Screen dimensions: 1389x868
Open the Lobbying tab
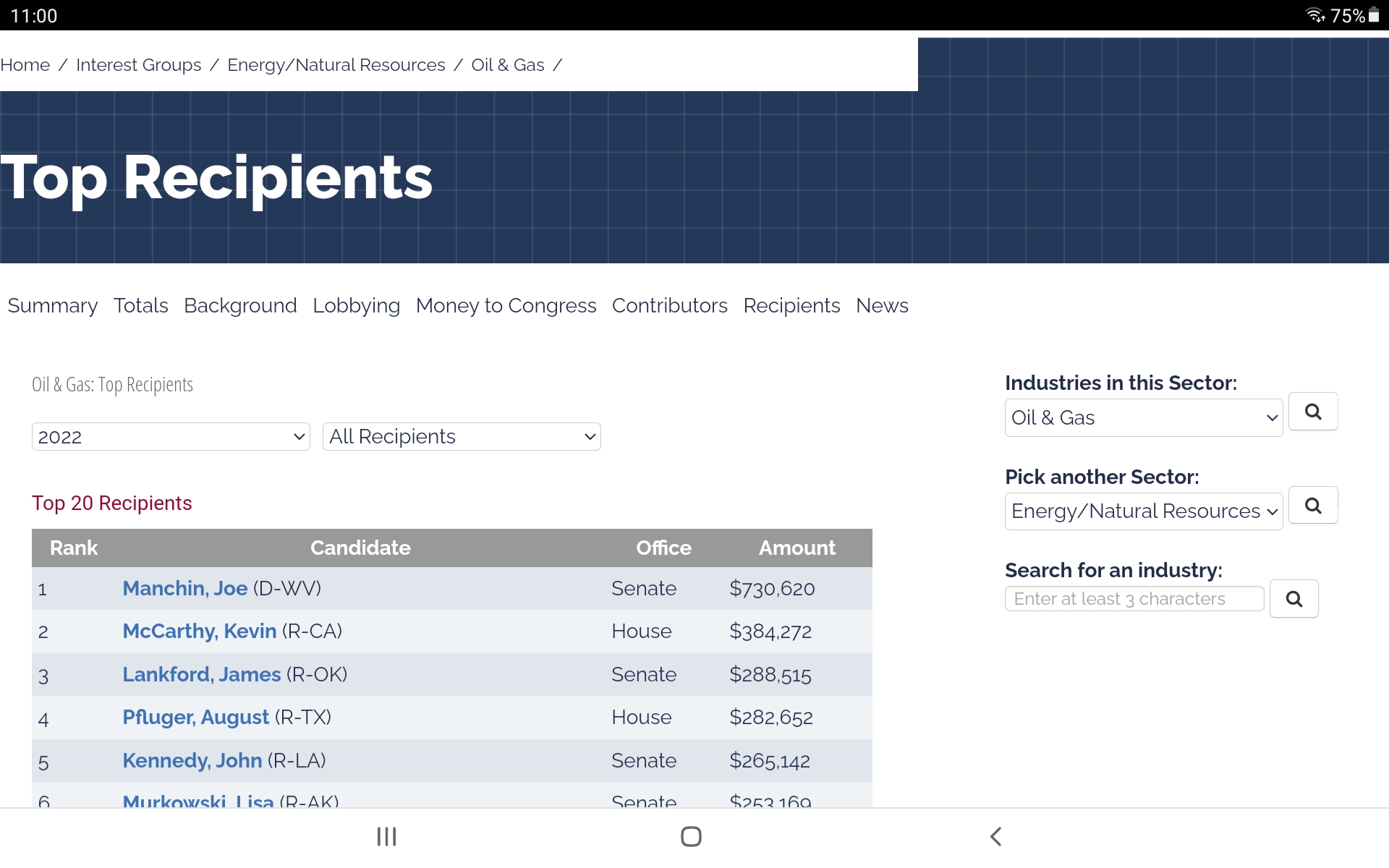[x=356, y=306]
